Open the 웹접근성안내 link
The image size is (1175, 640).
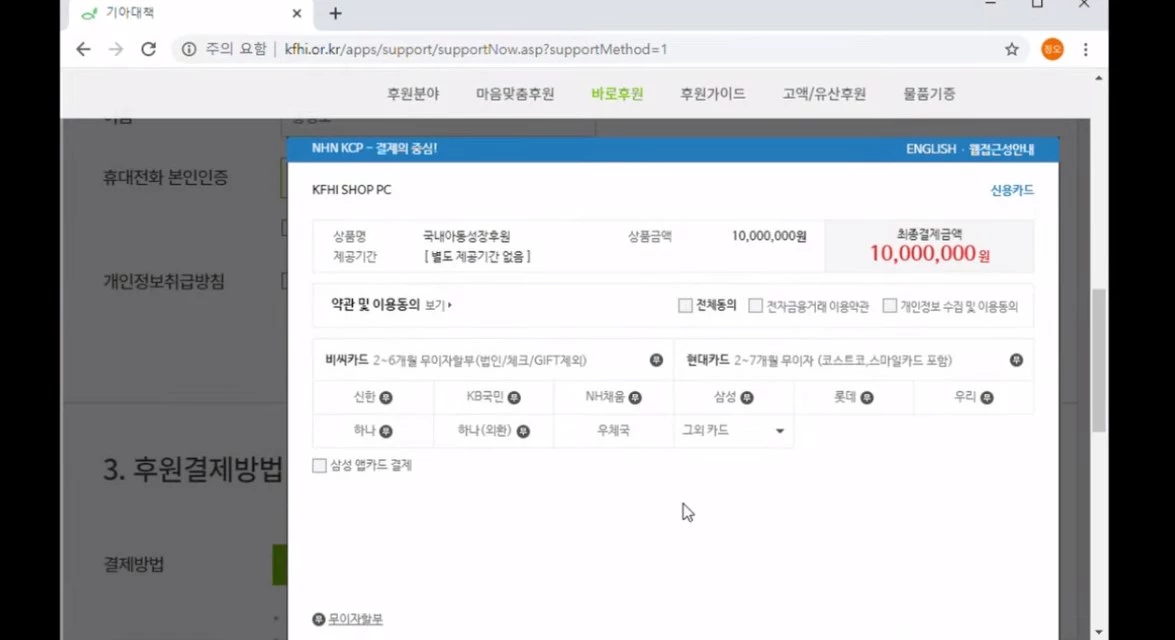coord(1001,149)
